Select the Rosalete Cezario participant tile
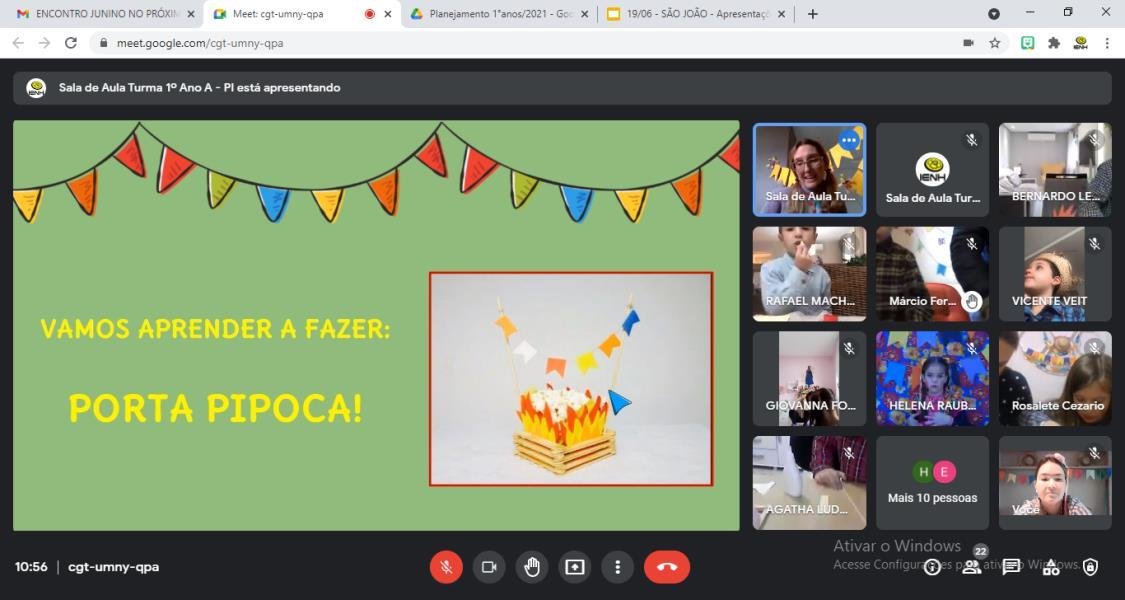Screen dimensions: 1125x600 1055,378
